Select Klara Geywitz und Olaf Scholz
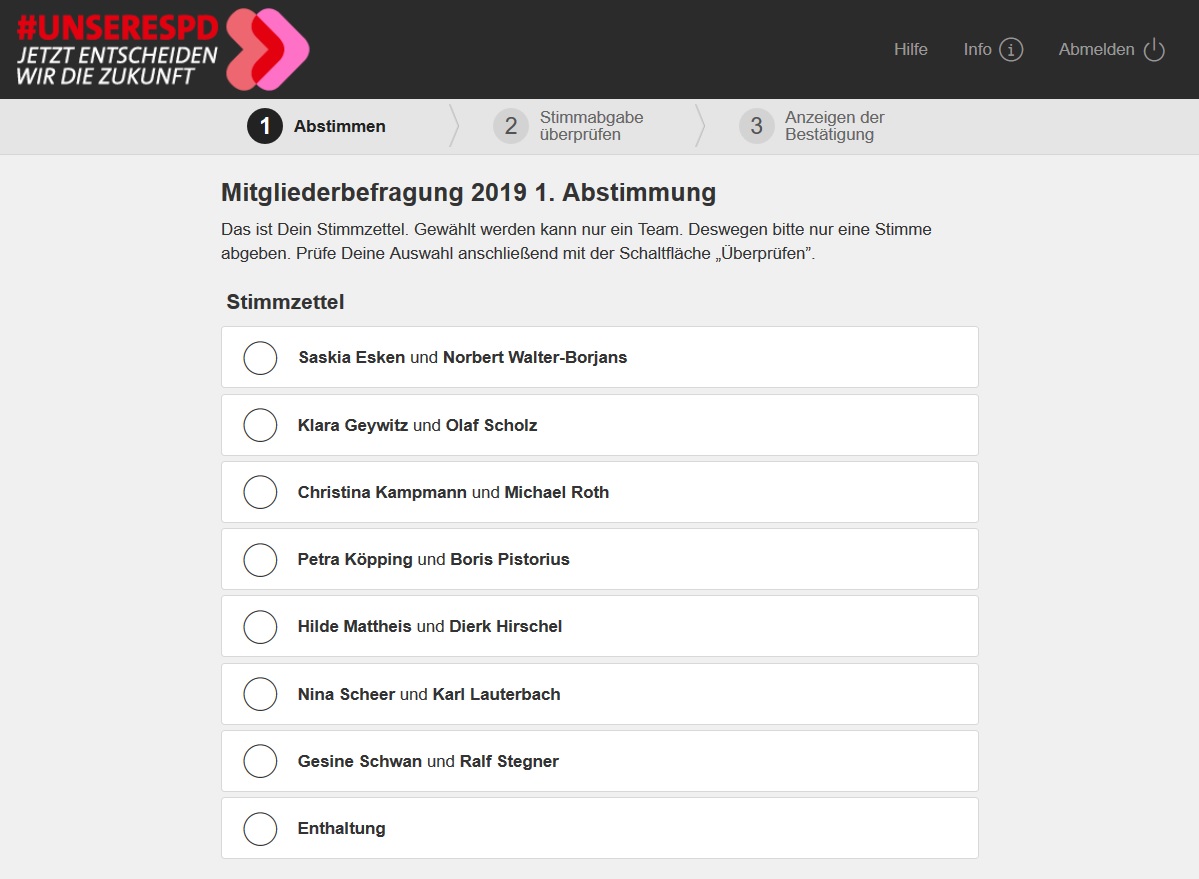Image resolution: width=1199 pixels, height=879 pixels. pyautogui.click(x=600, y=425)
